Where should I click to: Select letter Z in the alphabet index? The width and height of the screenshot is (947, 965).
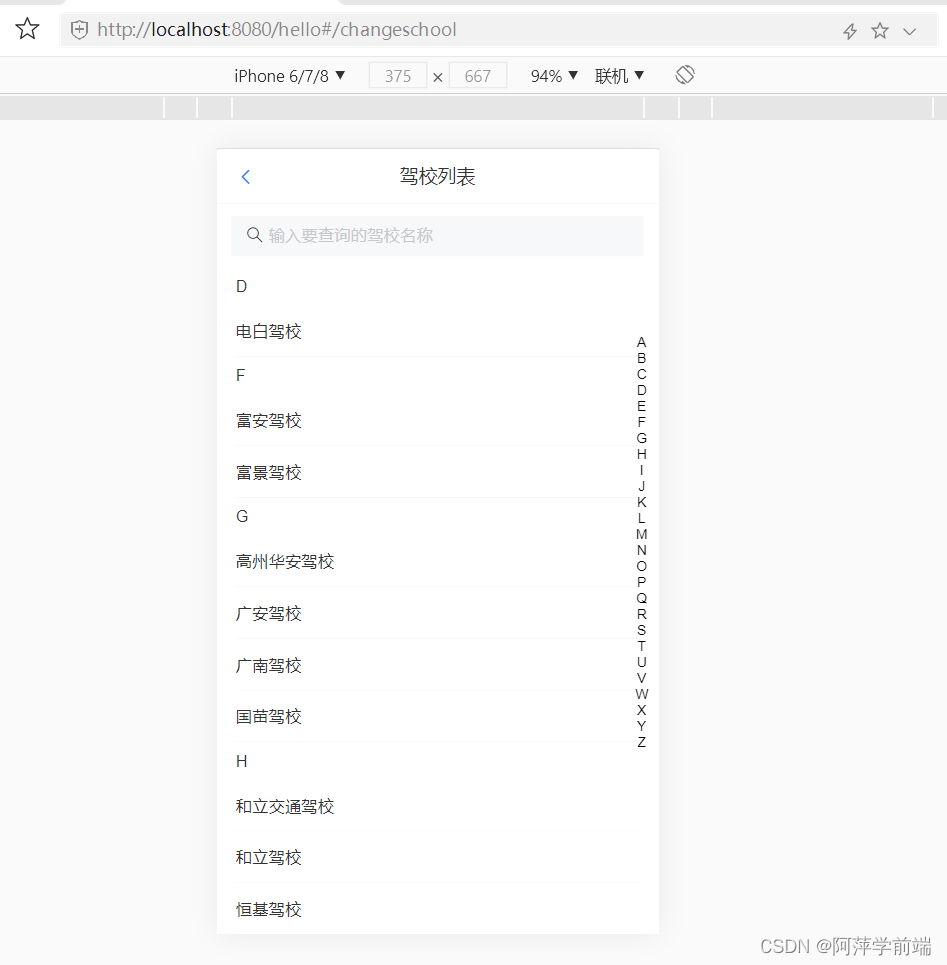pos(641,742)
